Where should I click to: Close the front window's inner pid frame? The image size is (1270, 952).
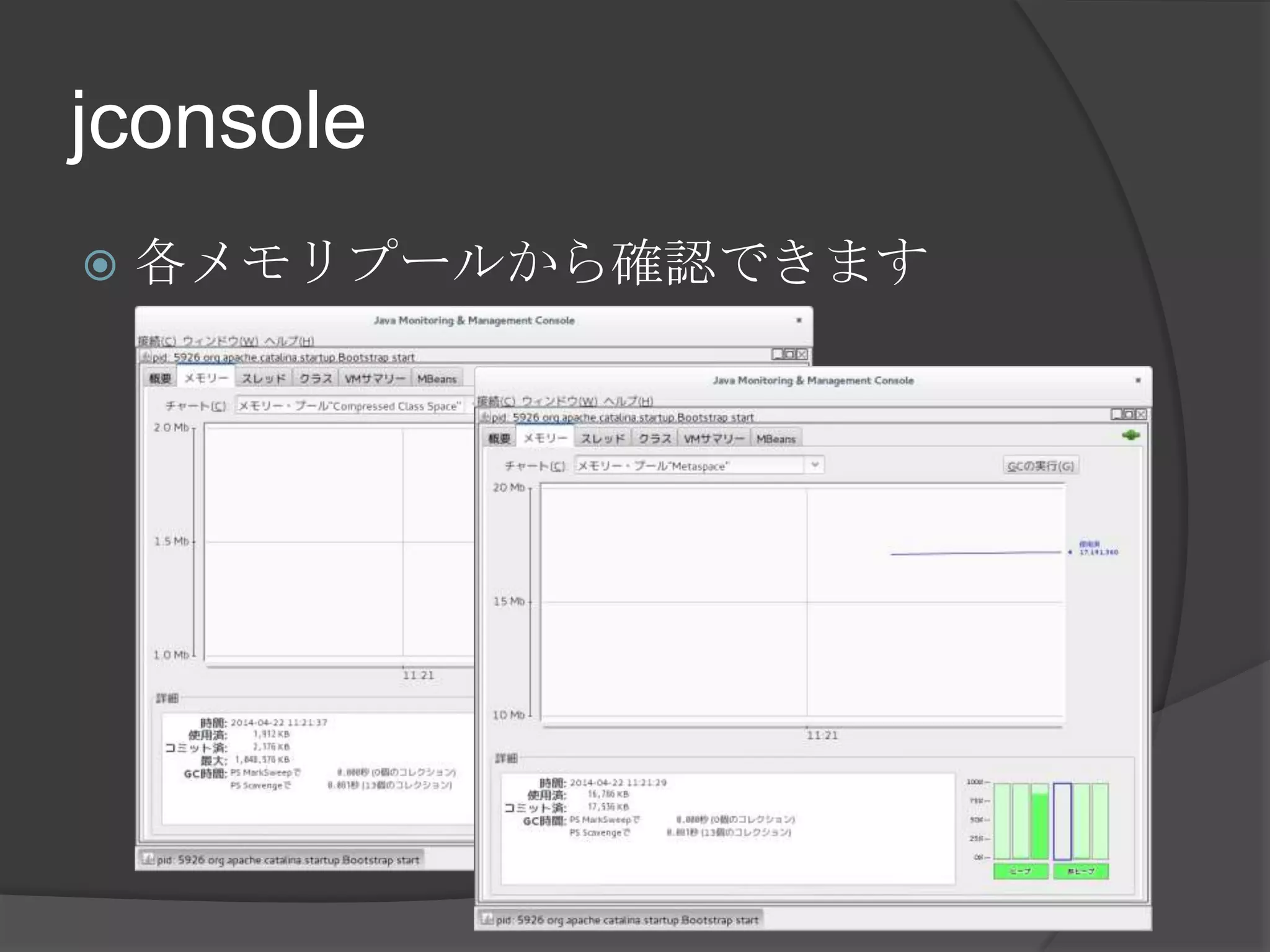(x=1141, y=414)
